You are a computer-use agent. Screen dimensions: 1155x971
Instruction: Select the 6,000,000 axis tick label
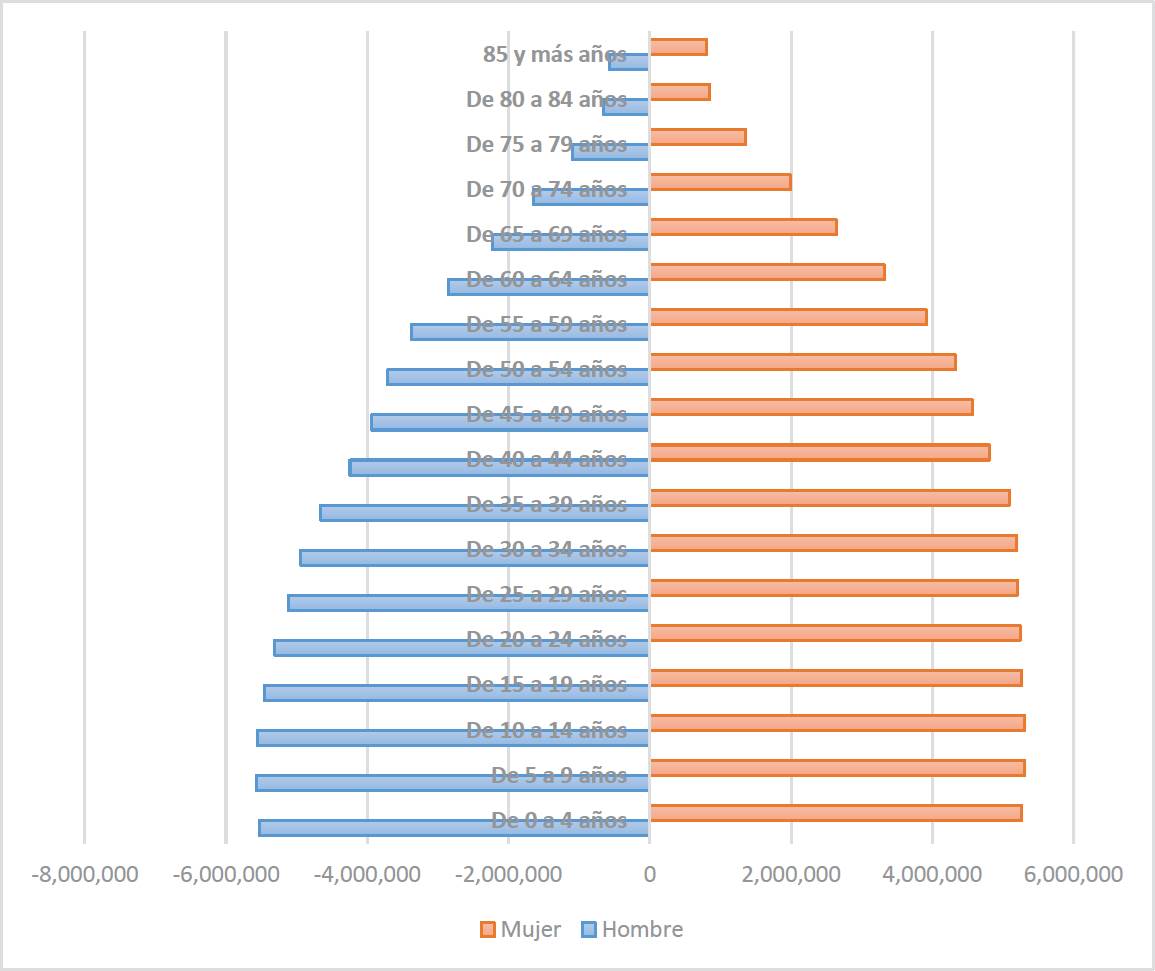[x=1073, y=875]
